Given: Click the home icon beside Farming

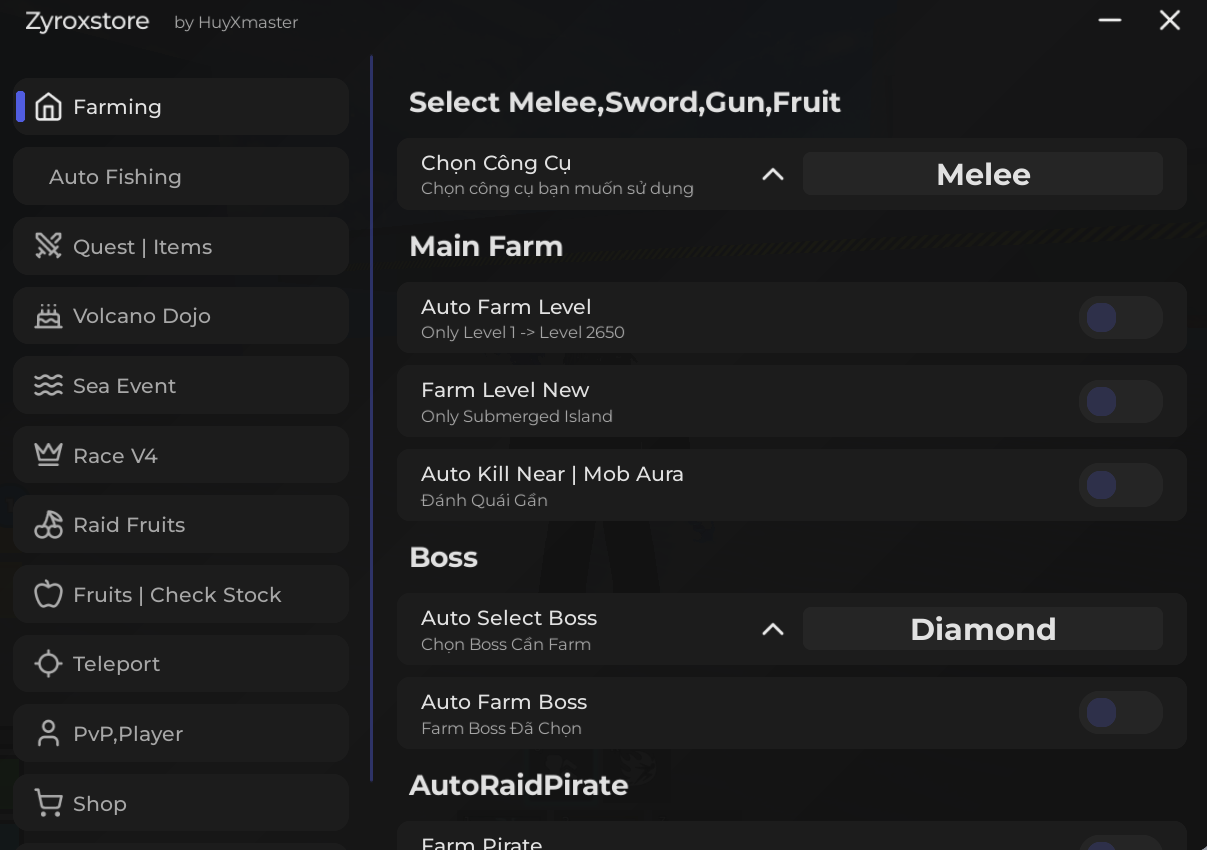Looking at the screenshot, I should [x=48, y=107].
